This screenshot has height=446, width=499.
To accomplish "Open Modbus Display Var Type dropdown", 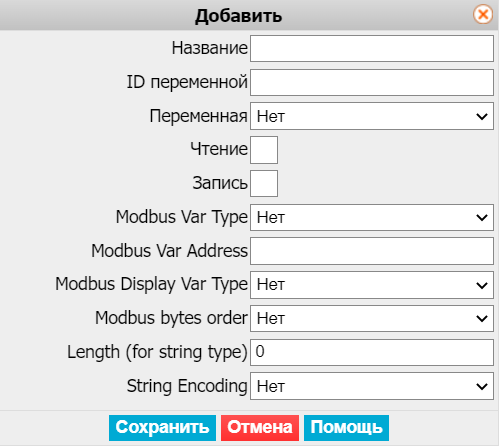I will (x=372, y=285).
